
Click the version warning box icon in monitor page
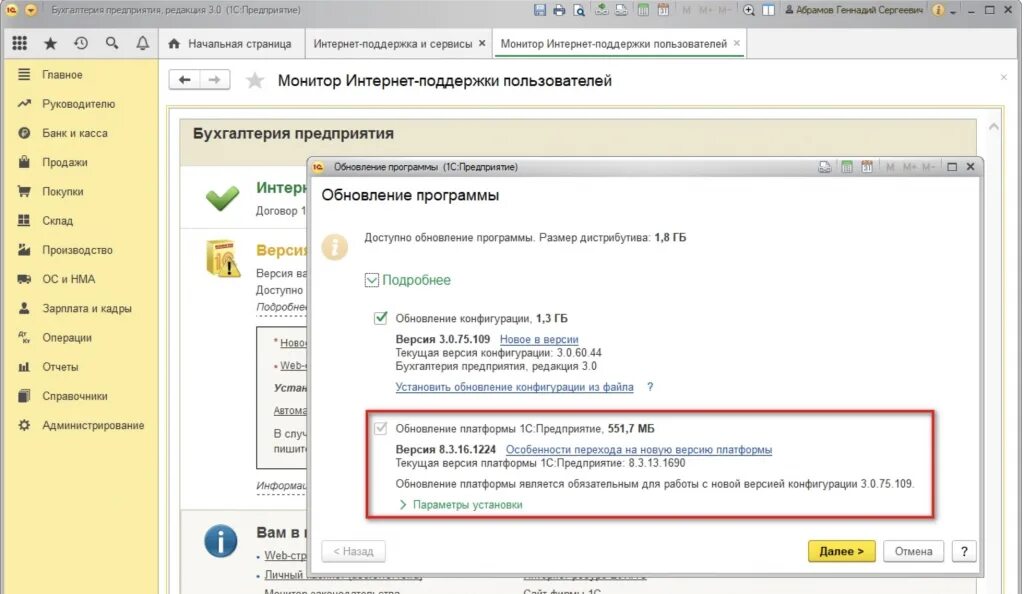(x=222, y=258)
